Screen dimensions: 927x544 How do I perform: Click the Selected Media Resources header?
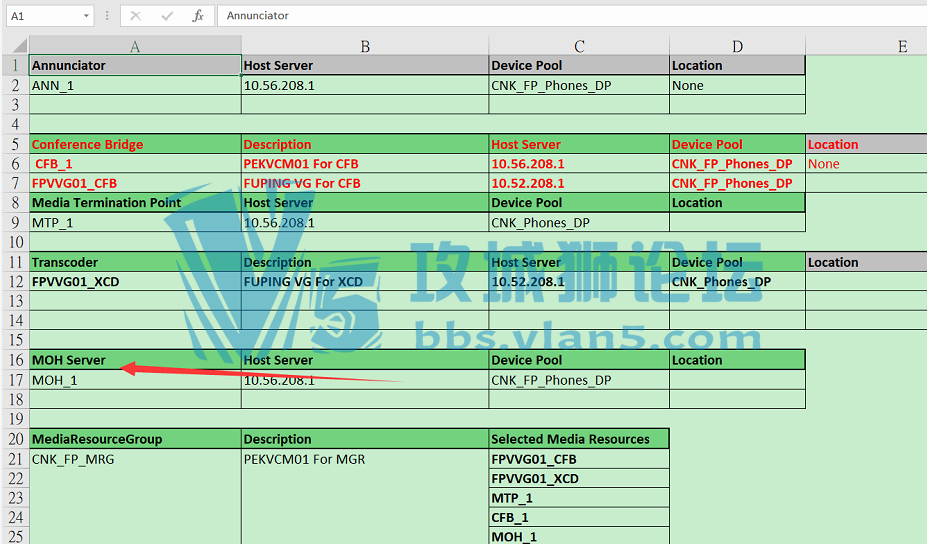click(579, 439)
